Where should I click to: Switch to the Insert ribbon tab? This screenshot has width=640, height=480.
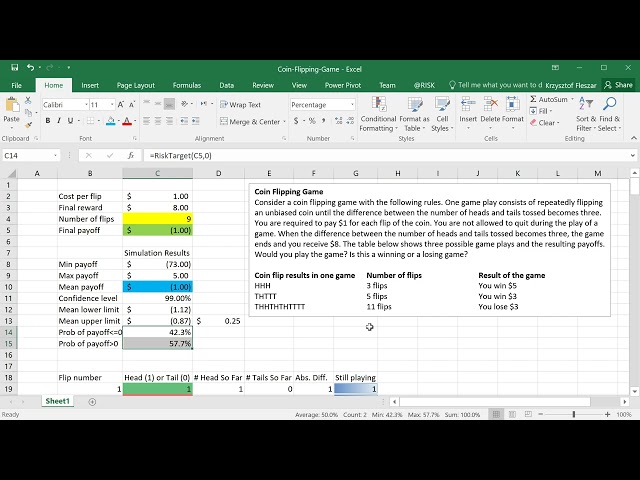(x=90, y=85)
